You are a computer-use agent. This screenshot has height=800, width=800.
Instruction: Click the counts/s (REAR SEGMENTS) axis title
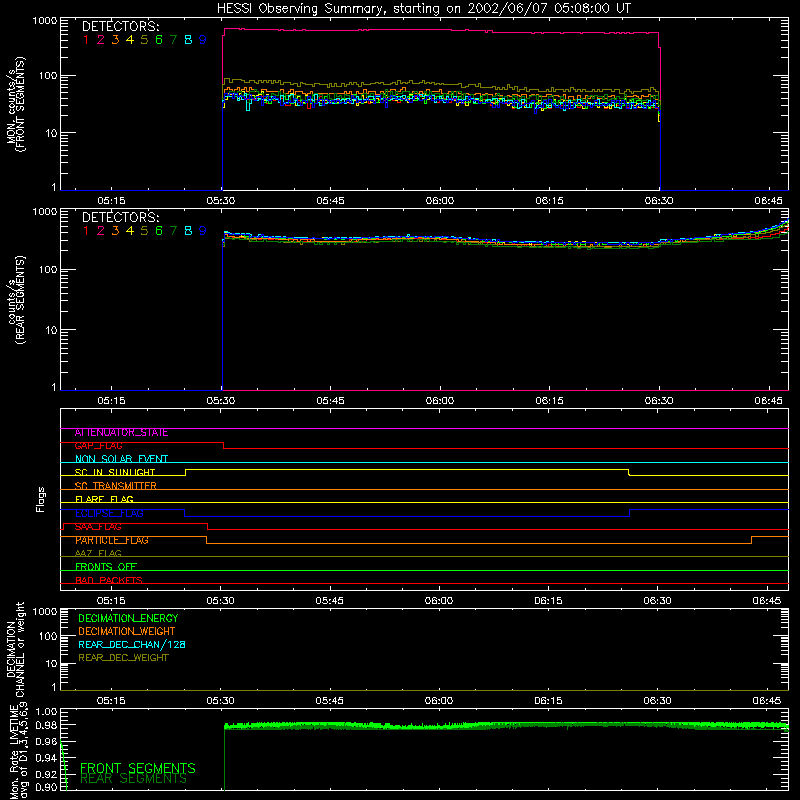coord(16,300)
